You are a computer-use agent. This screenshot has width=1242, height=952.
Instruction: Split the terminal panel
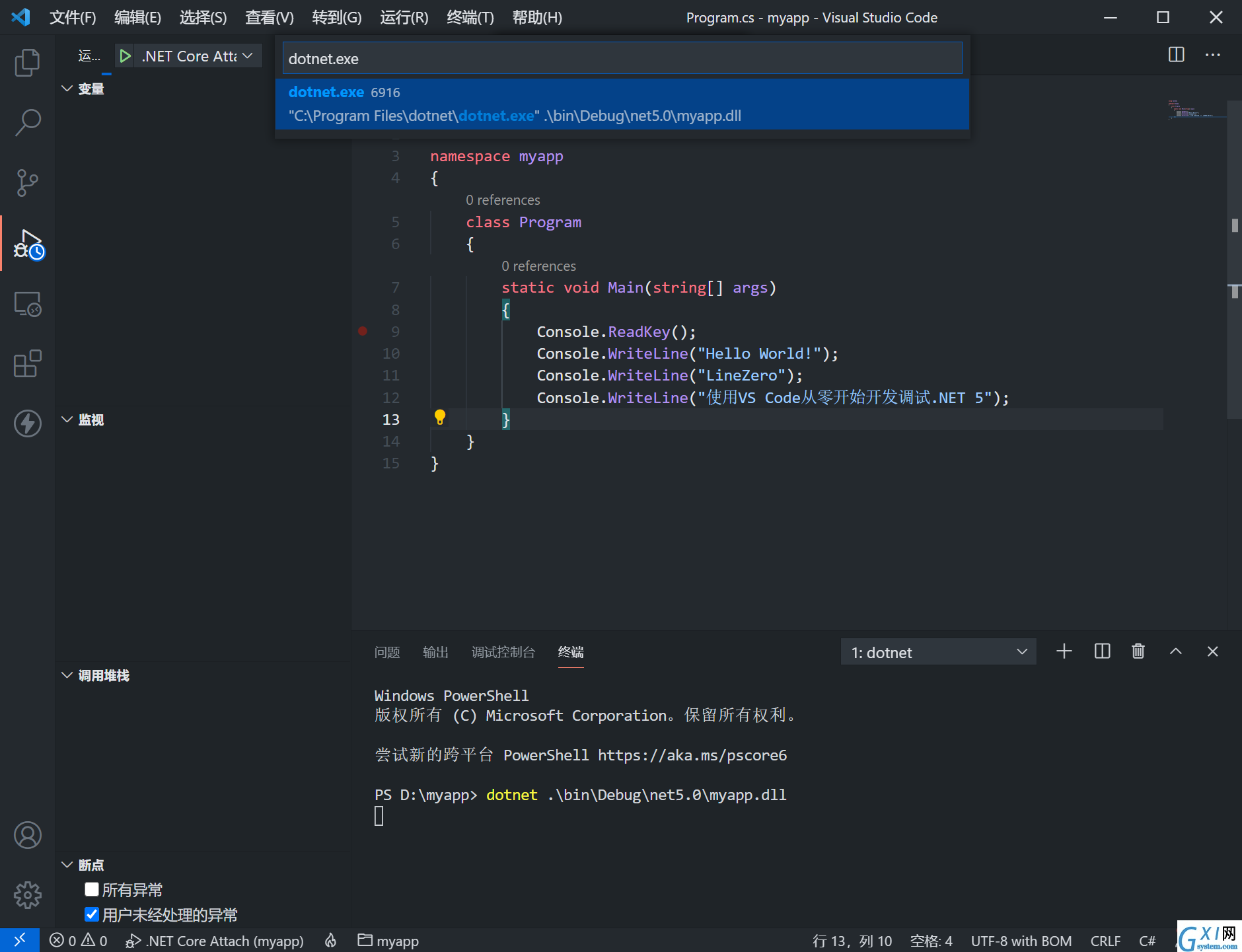pos(1102,651)
